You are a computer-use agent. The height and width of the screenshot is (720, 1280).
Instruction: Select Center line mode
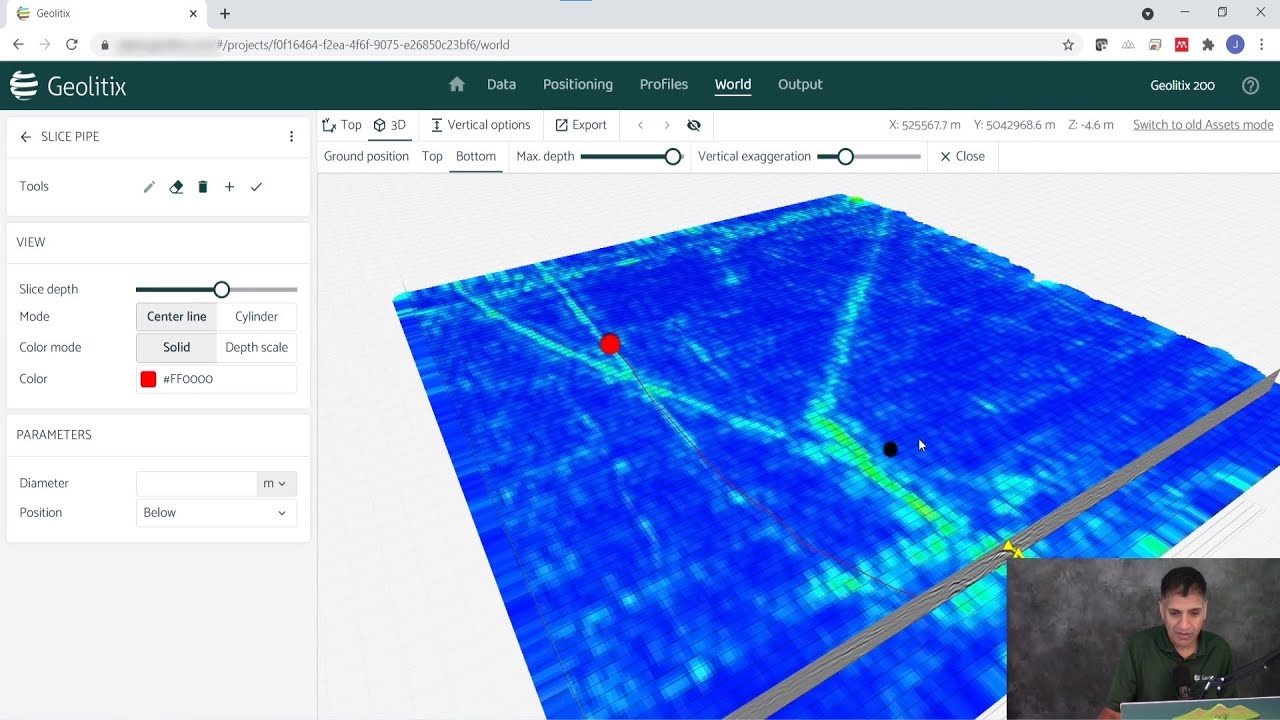(176, 317)
